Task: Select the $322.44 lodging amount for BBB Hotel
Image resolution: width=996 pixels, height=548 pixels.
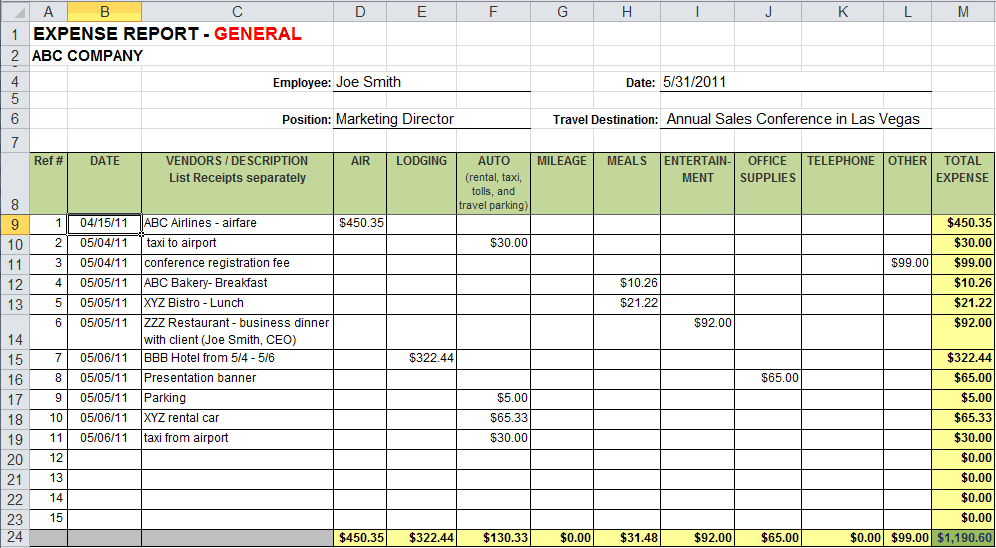Action: [x=421, y=358]
